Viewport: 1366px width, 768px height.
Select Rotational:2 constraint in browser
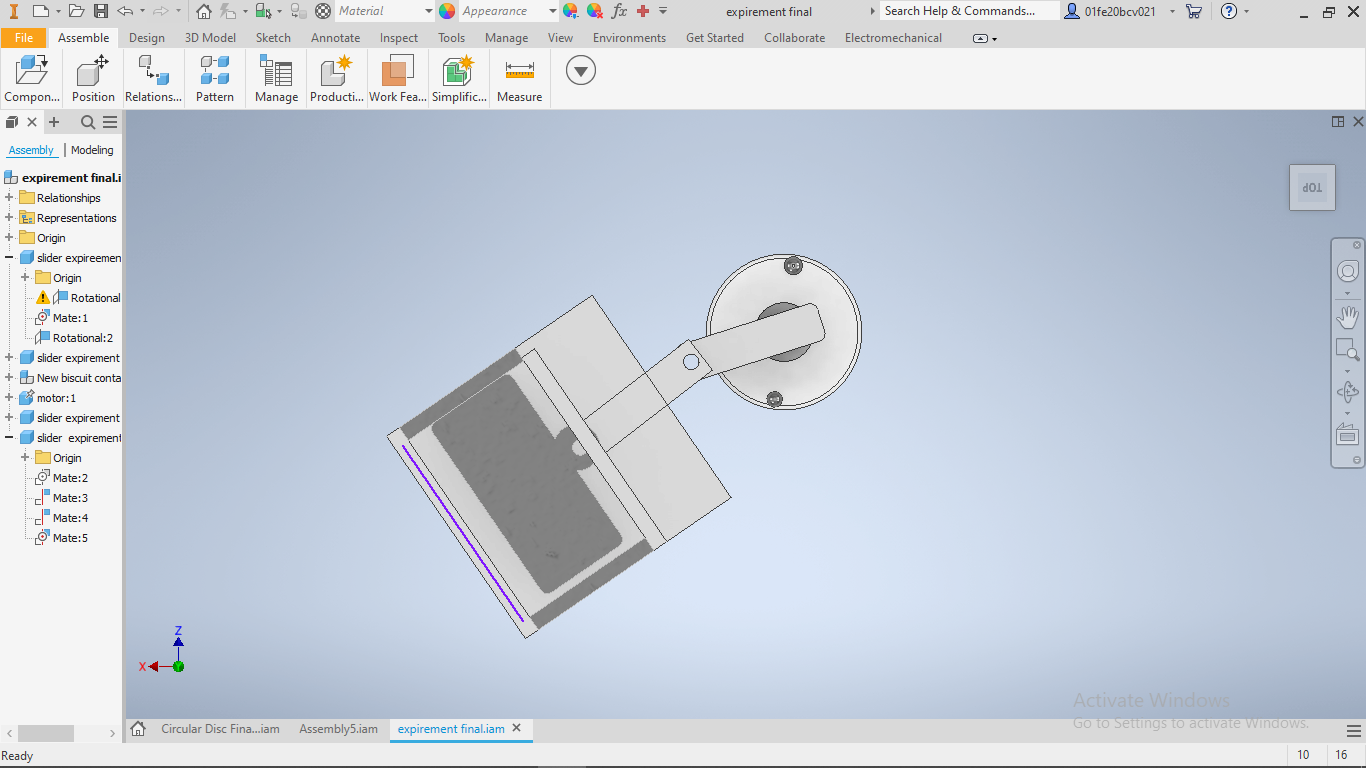83,338
